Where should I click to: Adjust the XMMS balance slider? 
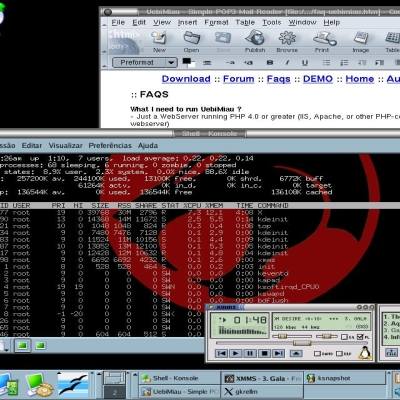[x=328, y=337]
